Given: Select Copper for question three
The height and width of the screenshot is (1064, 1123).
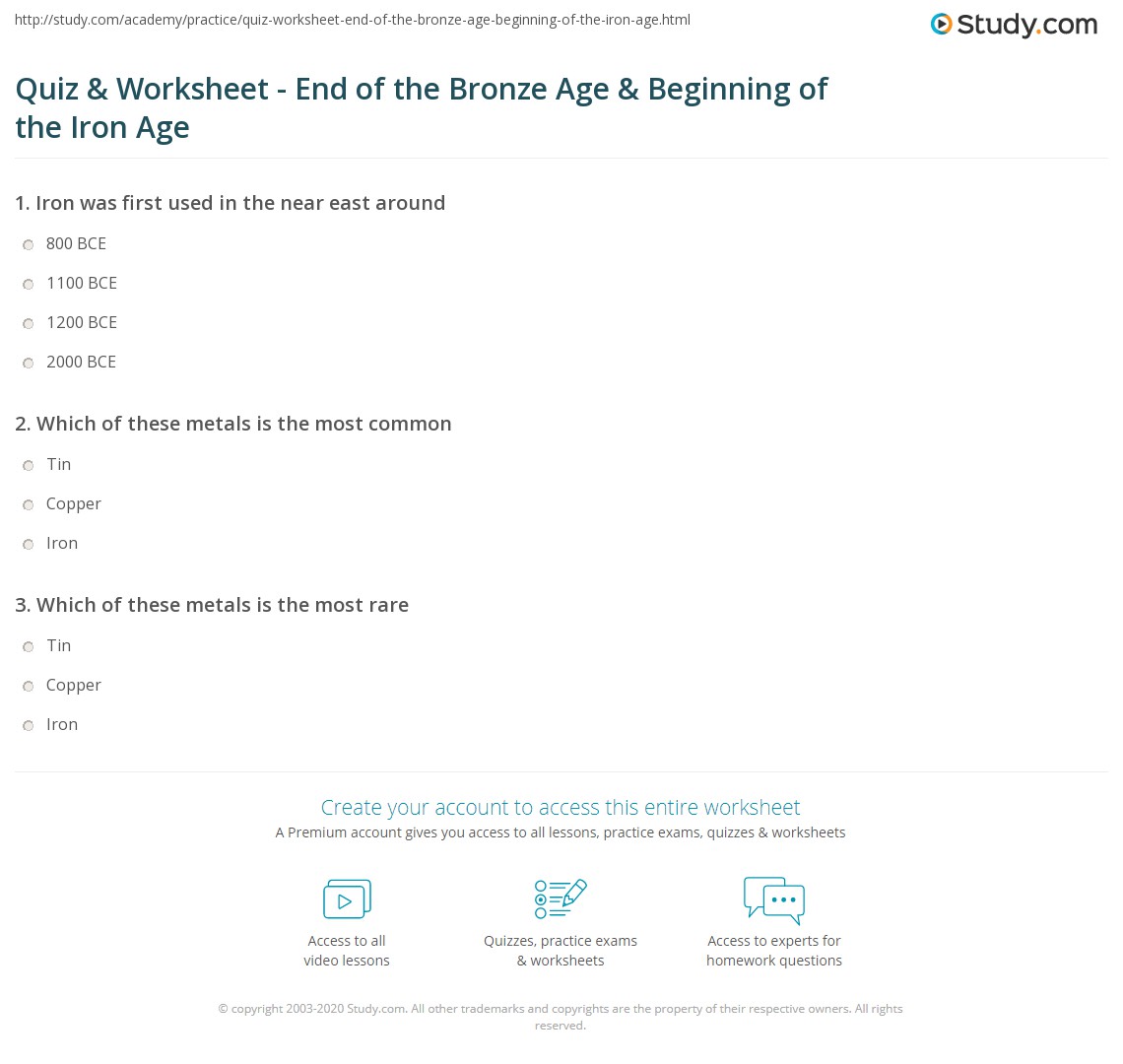Looking at the screenshot, I should tap(29, 686).
